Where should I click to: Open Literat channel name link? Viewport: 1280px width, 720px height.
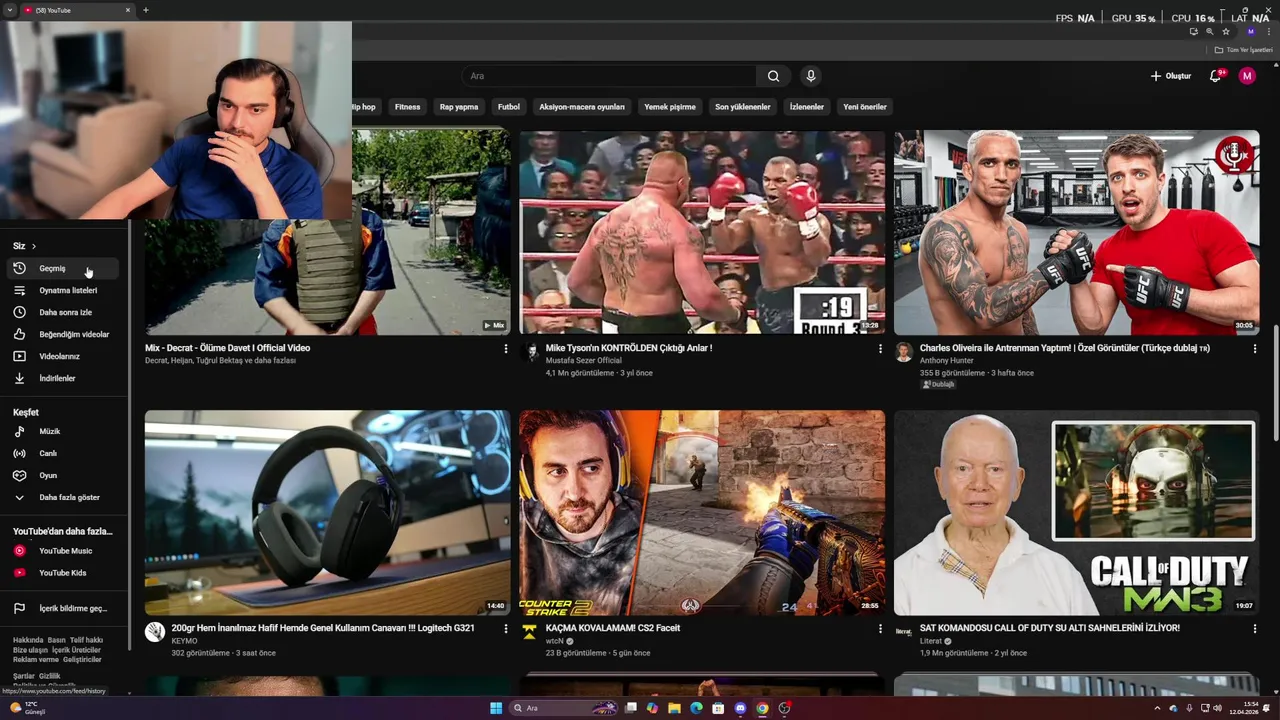931,641
